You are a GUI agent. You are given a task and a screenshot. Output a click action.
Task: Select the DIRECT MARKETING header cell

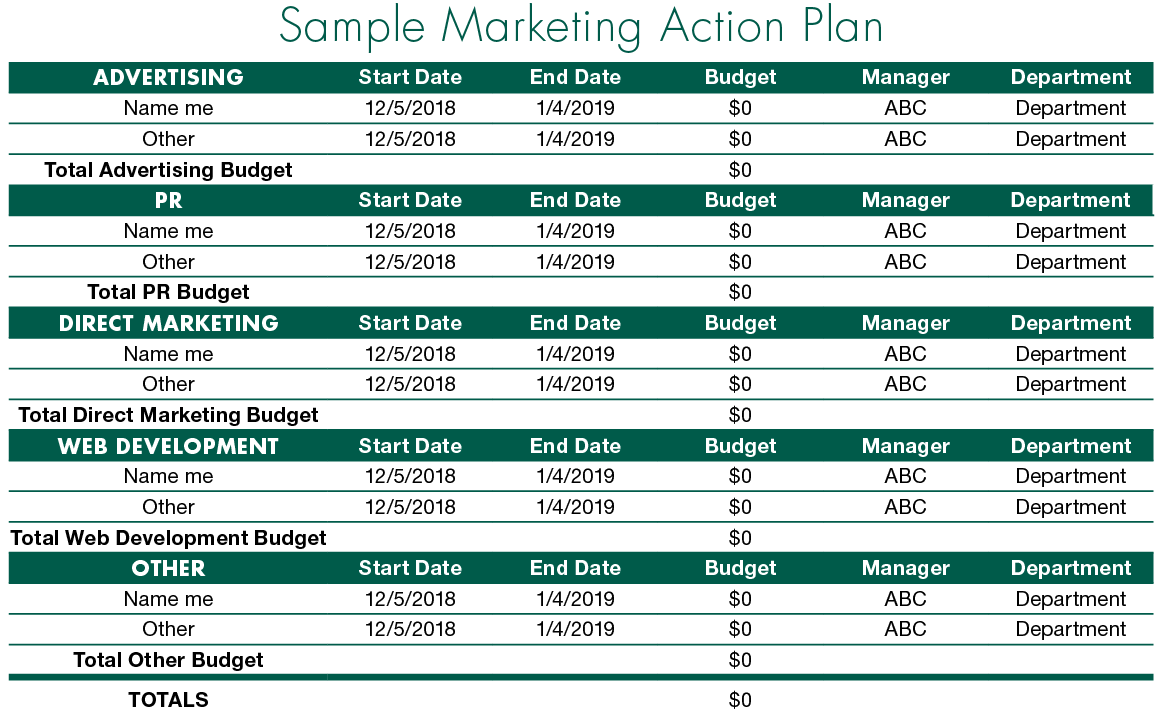pyautogui.click(x=169, y=324)
